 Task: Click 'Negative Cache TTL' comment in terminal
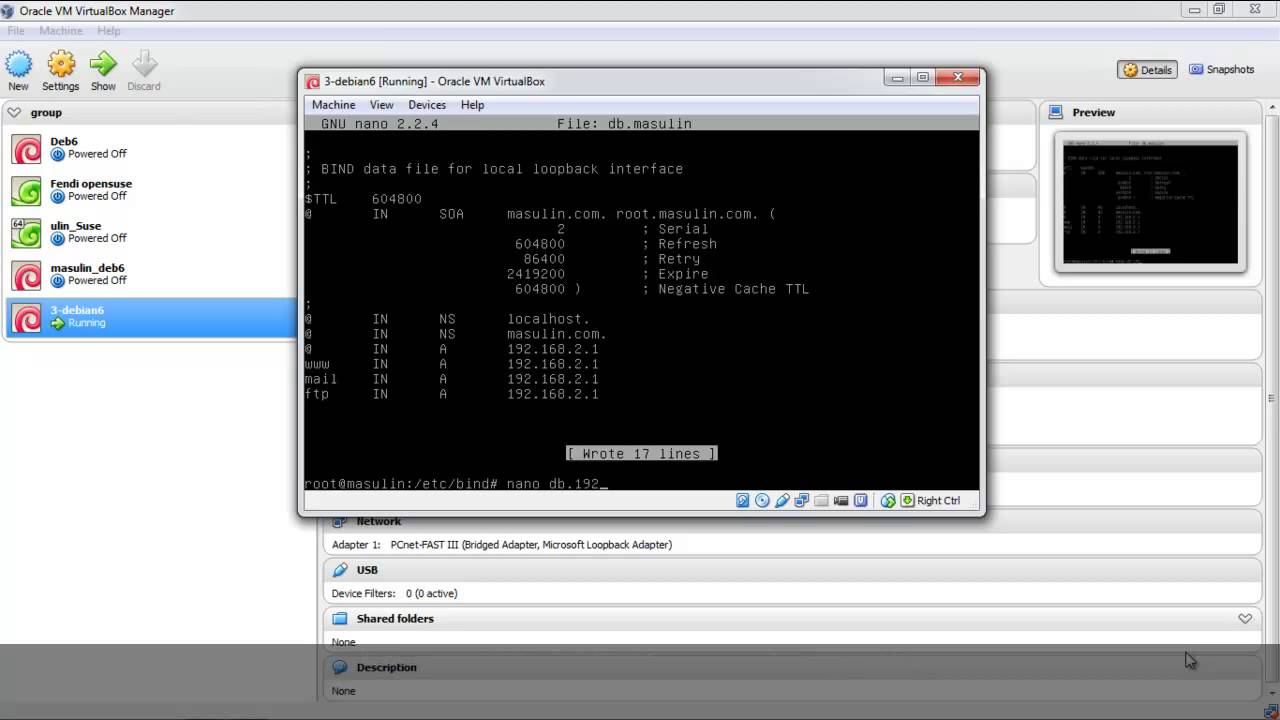(733, 289)
